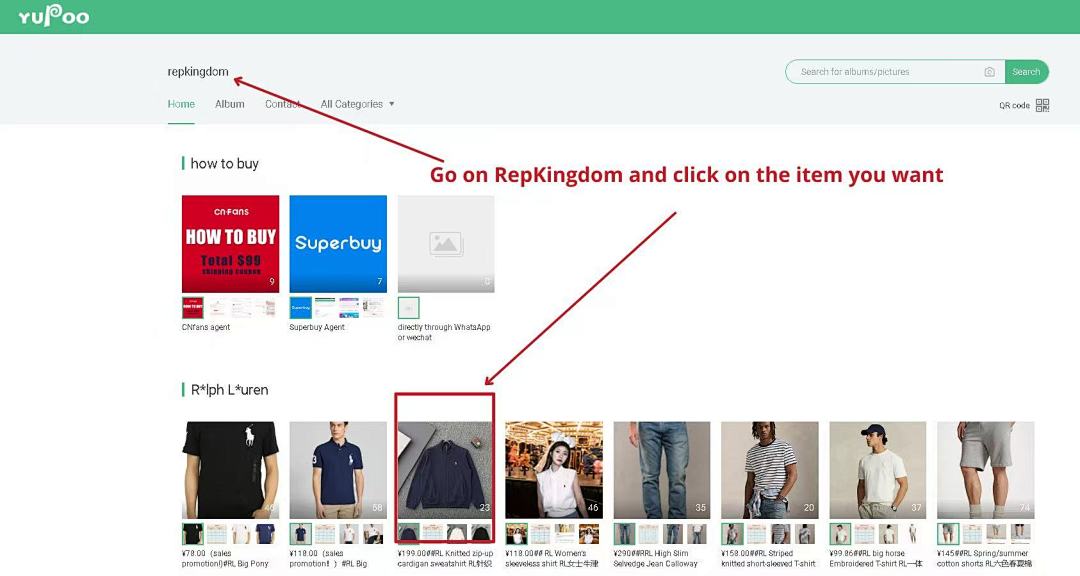Viewport: 1080px width, 576px height.
Task: Select first mini thumbnail under grey shorts
Action: (948, 534)
